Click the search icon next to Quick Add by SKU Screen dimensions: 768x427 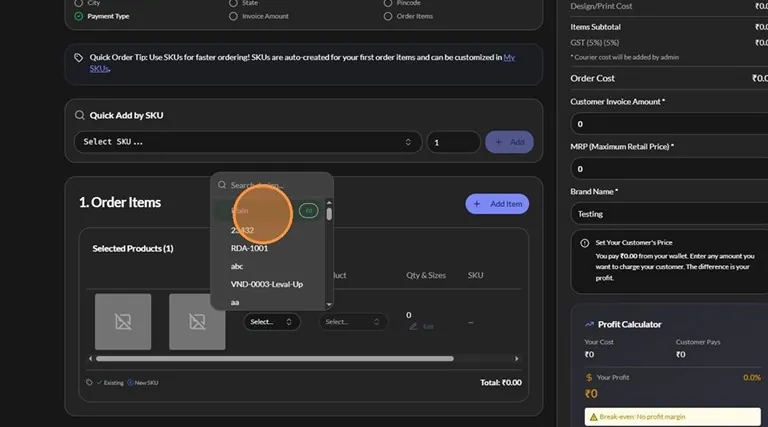click(x=79, y=115)
